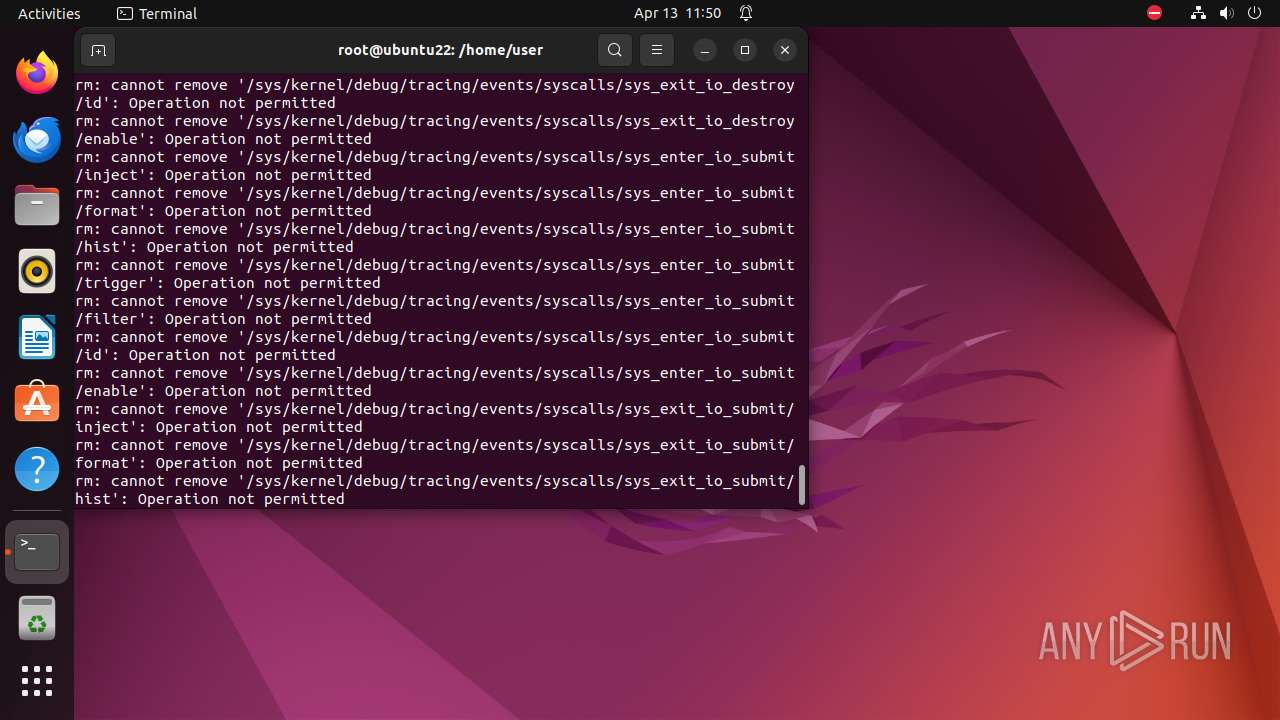The width and height of the screenshot is (1280, 720).
Task: Open the Trash from dock
Action: (37, 617)
